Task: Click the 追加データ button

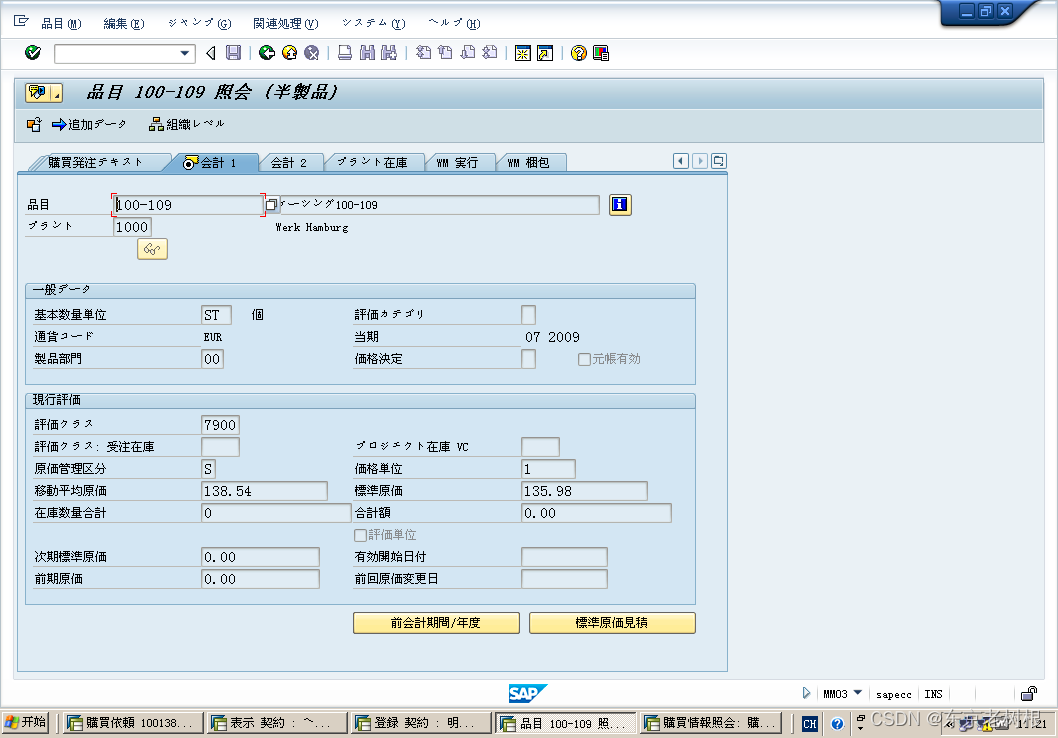Action: point(89,125)
